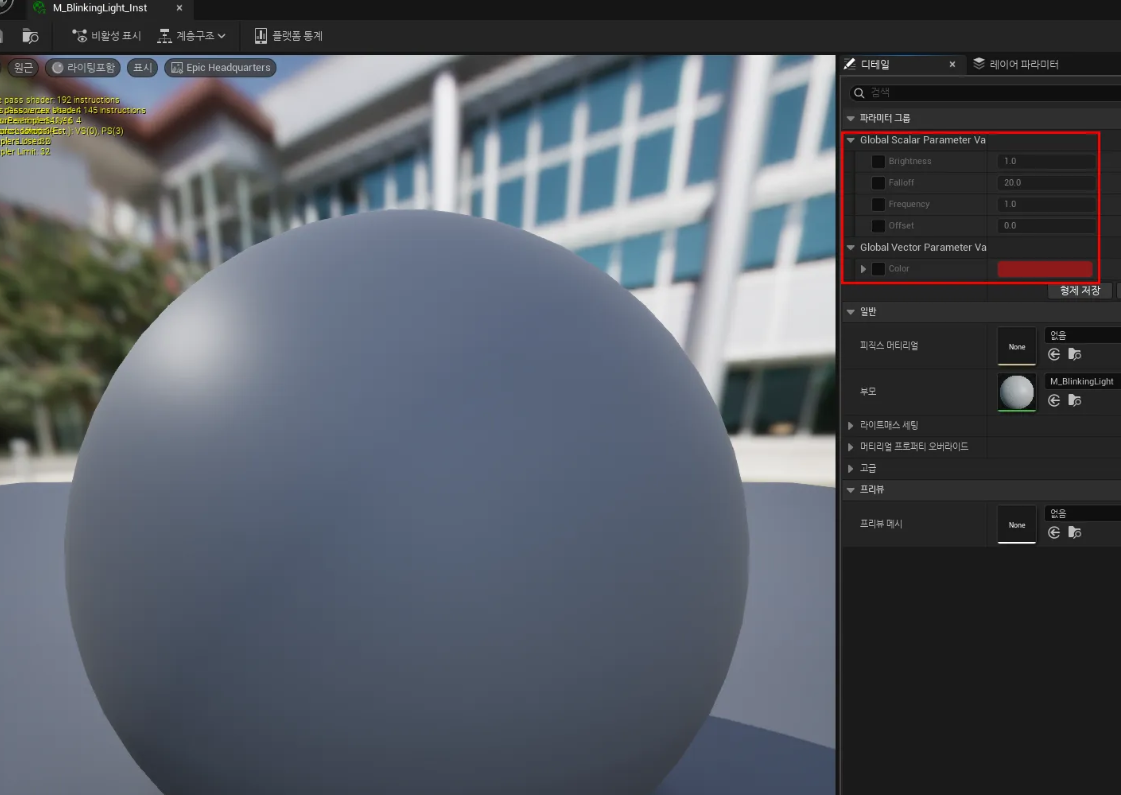The image size is (1121, 795).
Task: Open the 표시 show menu in viewport
Action: point(142,67)
